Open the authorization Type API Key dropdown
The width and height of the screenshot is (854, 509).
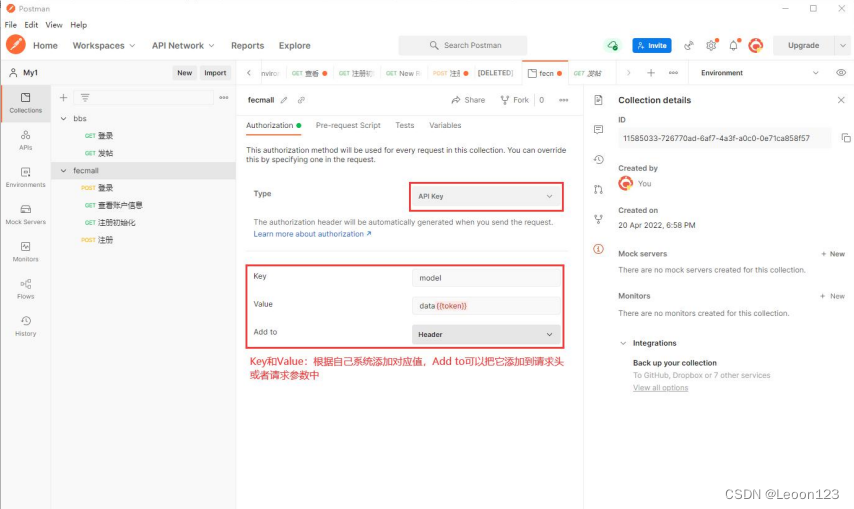[485, 196]
